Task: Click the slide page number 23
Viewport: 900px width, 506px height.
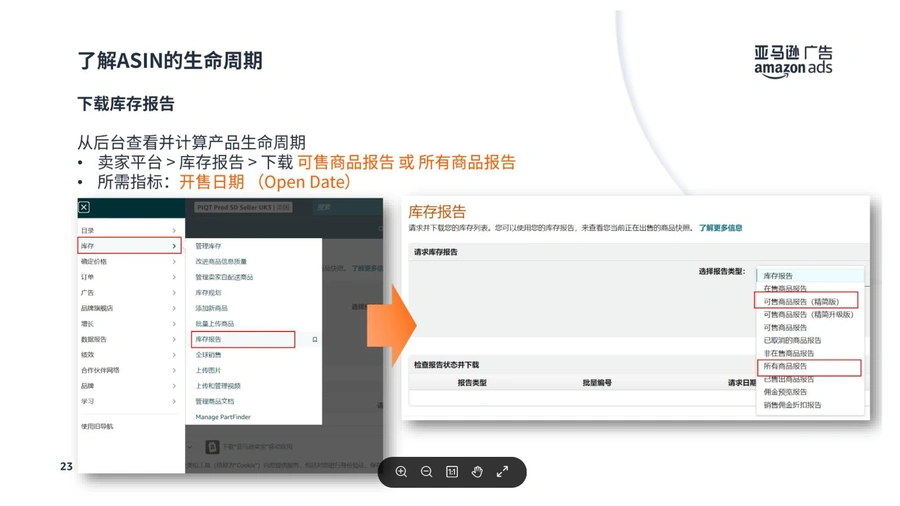Action: [66, 466]
